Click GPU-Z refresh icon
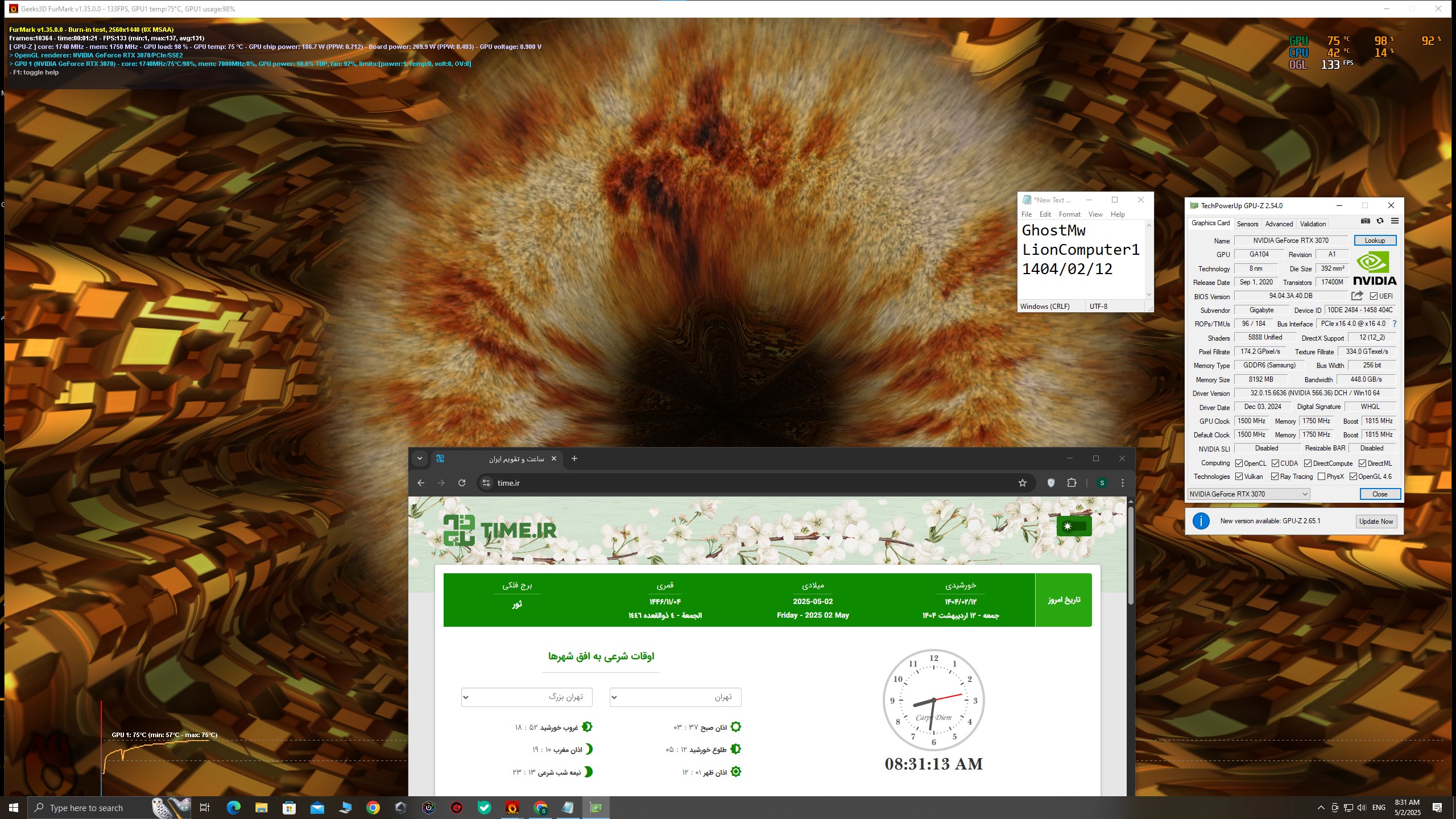 [1380, 221]
